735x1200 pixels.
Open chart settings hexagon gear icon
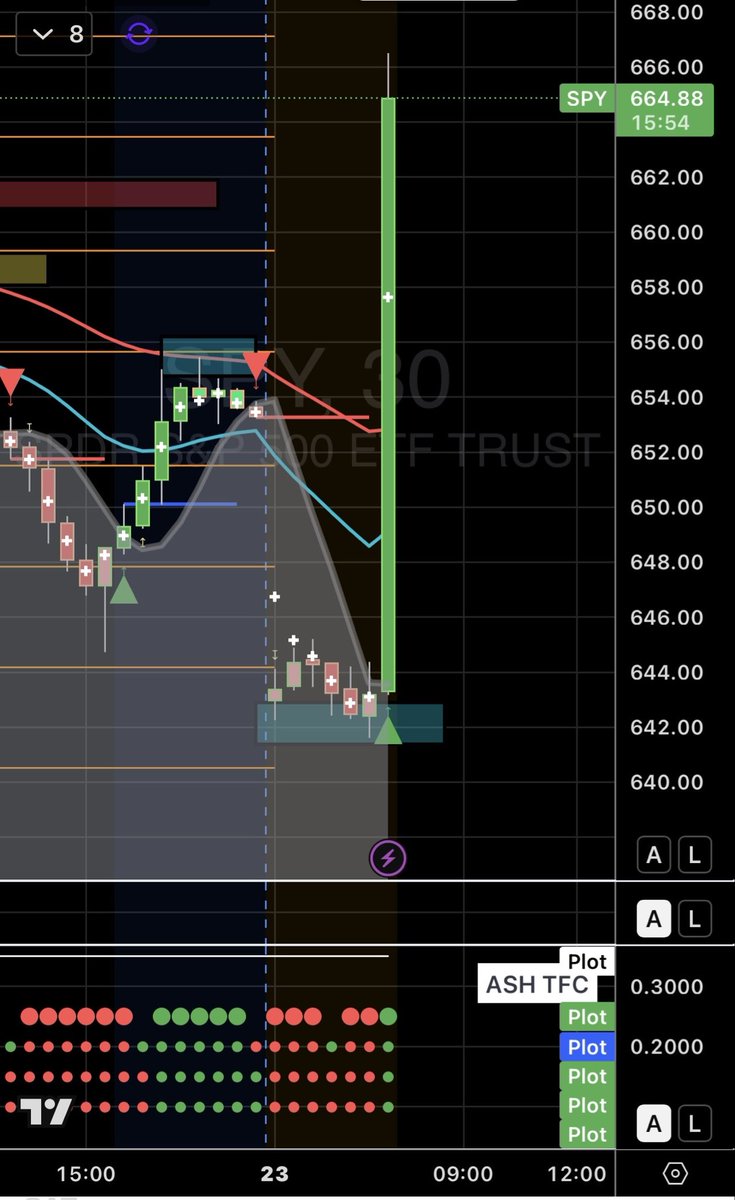[x=675, y=1173]
